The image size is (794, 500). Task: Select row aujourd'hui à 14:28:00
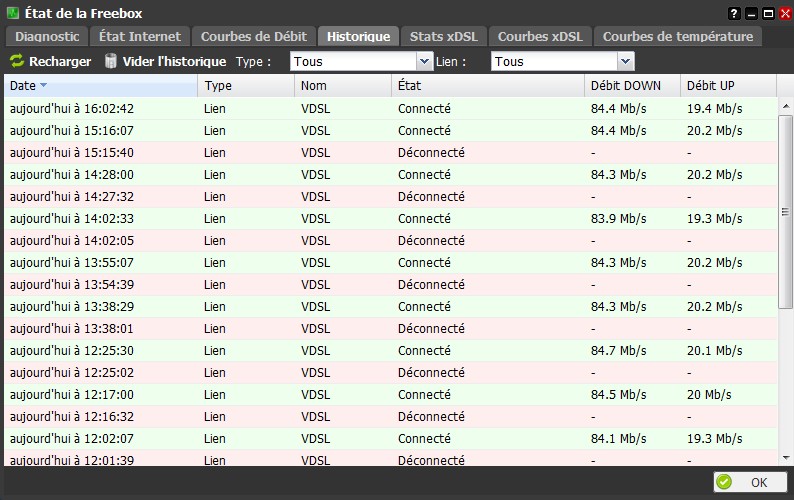tap(390, 175)
